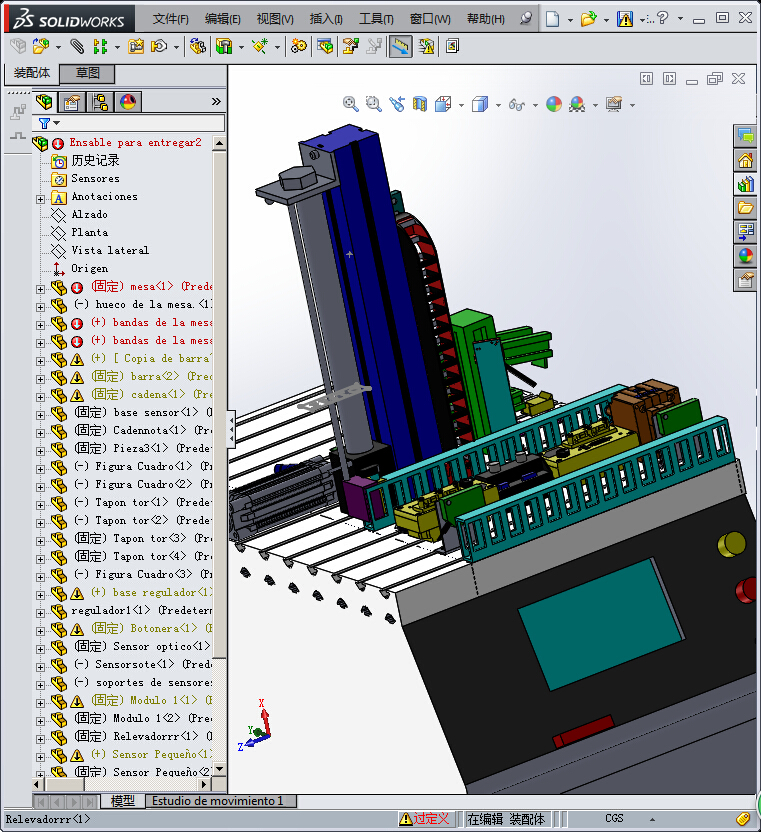
Task: Click the Help question mark button
Action: click(662, 18)
